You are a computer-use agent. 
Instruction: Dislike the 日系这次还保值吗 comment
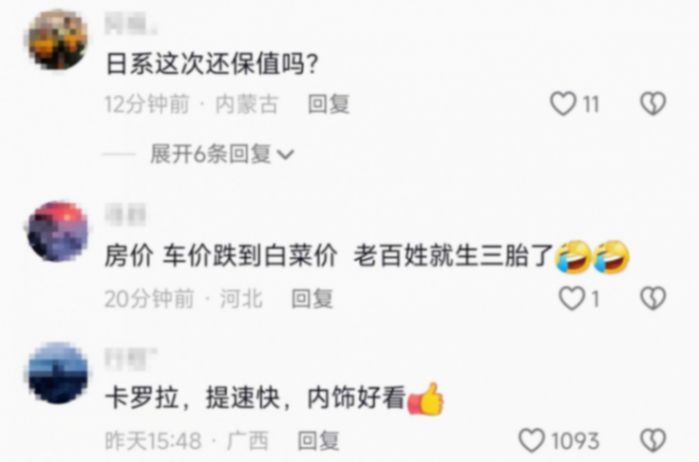(653, 103)
